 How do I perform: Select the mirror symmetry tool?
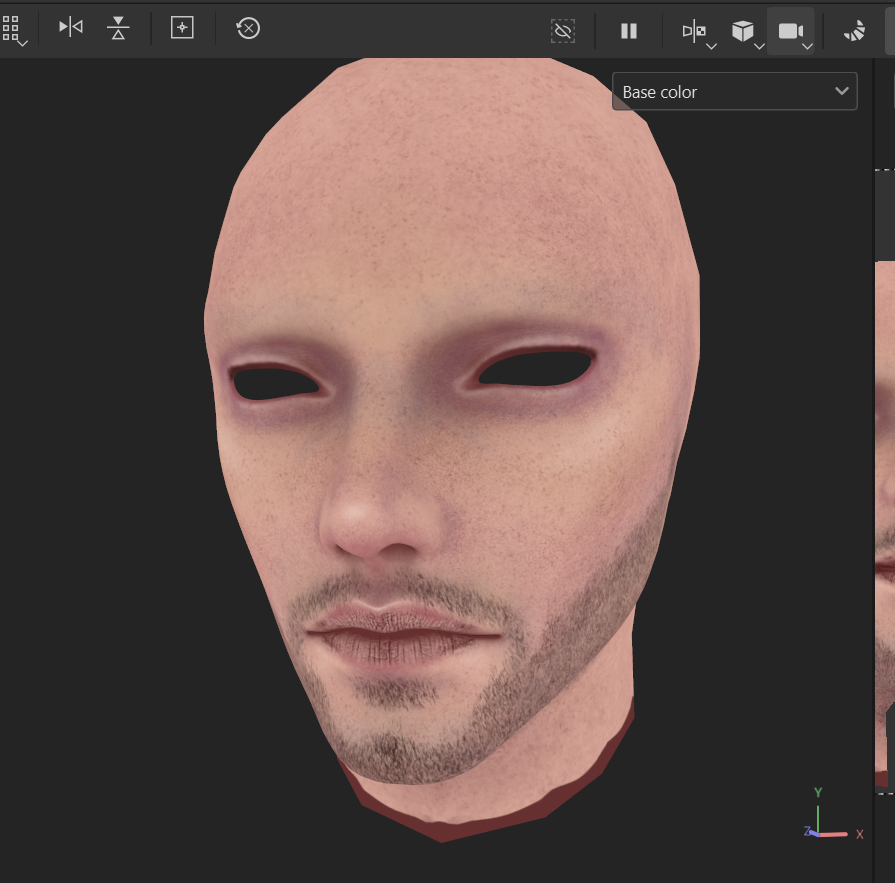(x=70, y=29)
